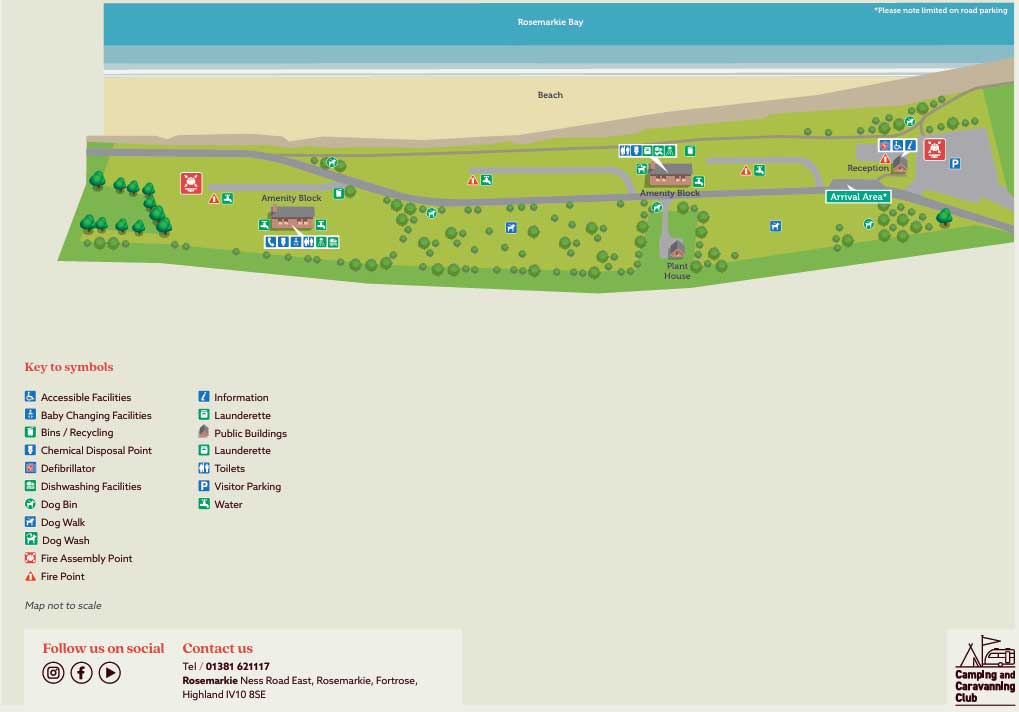Select the Fire Point icon in the legend

click(x=31, y=576)
